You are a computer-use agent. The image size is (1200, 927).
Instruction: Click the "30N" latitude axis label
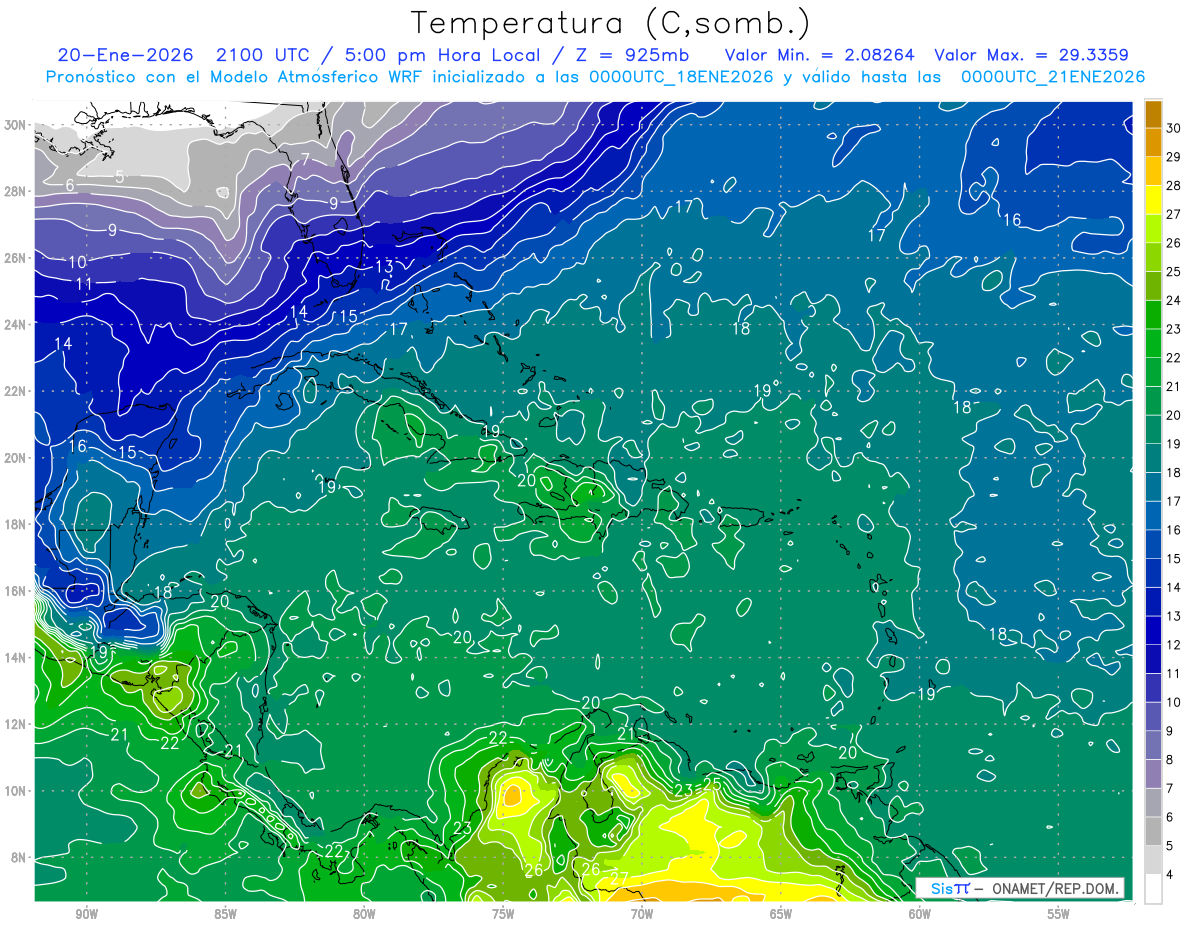pos(14,125)
